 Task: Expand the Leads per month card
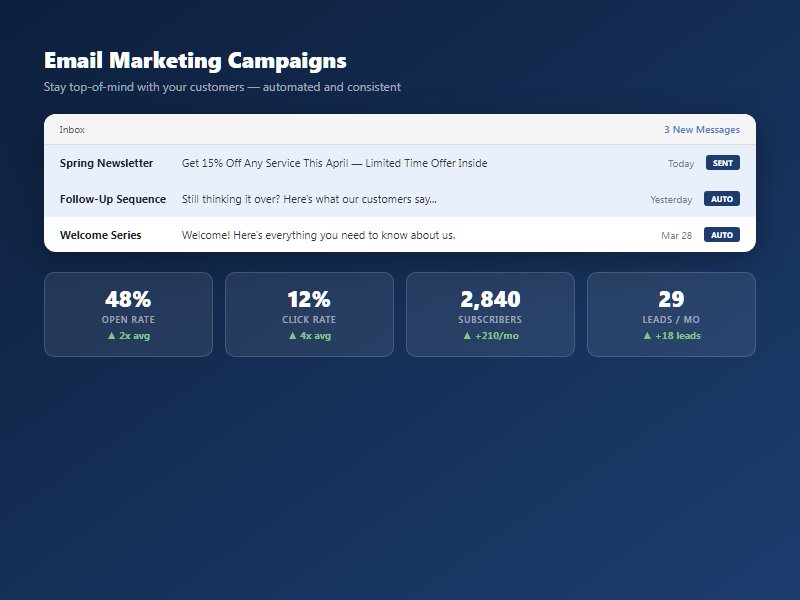click(x=670, y=313)
